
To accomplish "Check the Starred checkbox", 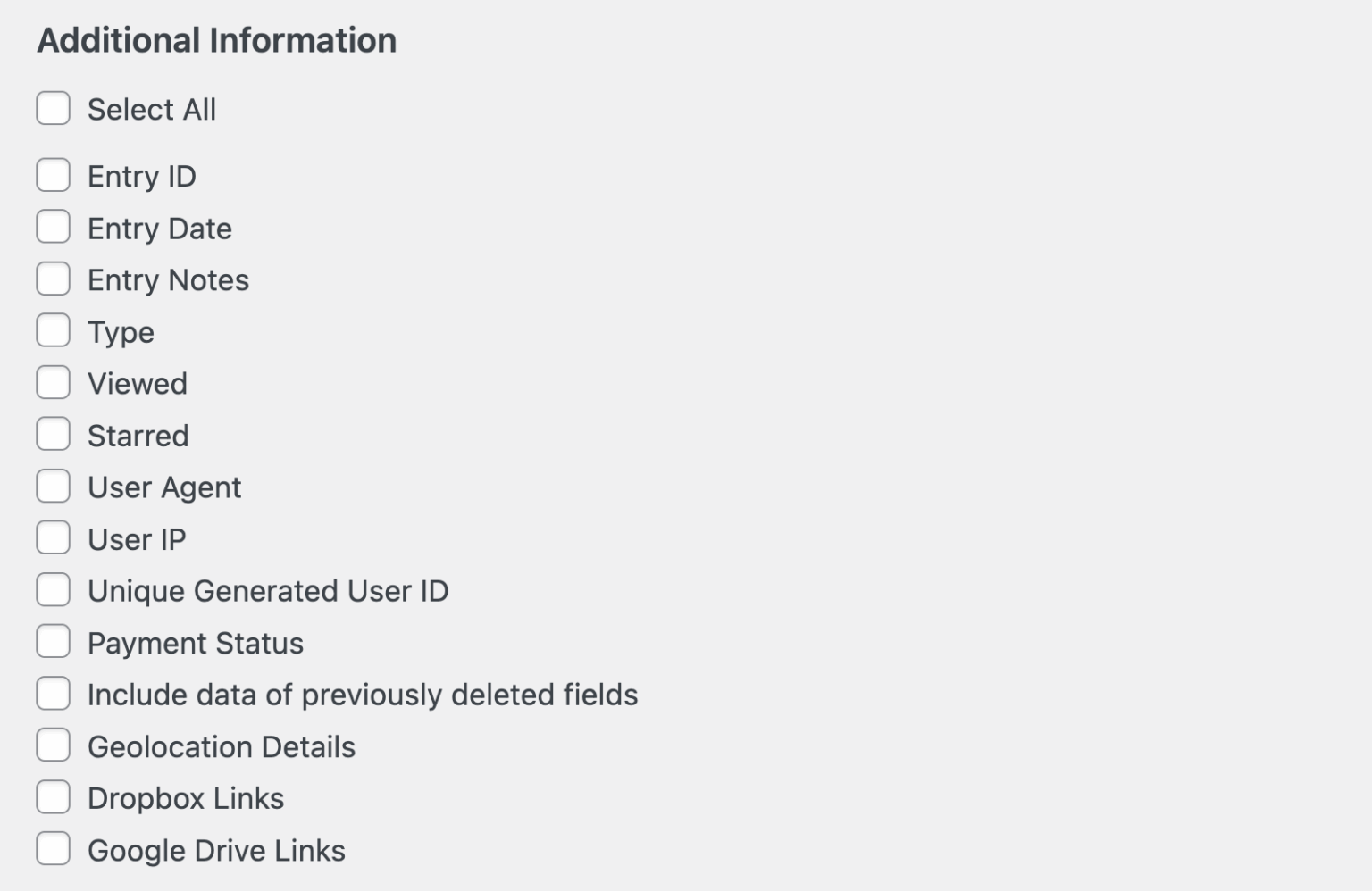I will click(53, 434).
